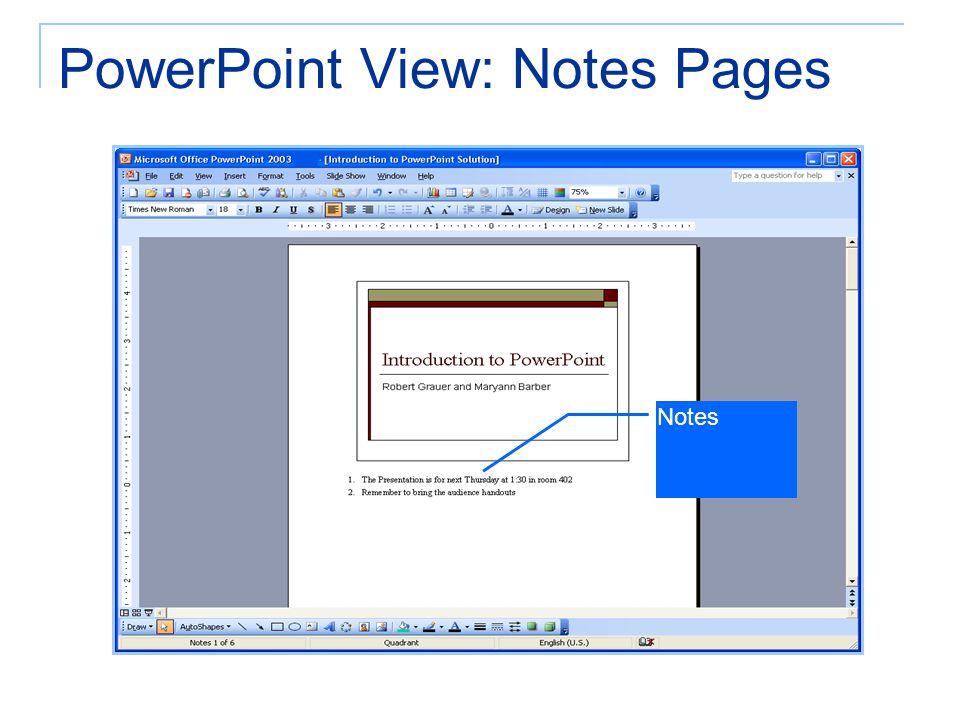Click the Show/Hide Grid icon
960x720 pixels.
[x=542, y=192]
